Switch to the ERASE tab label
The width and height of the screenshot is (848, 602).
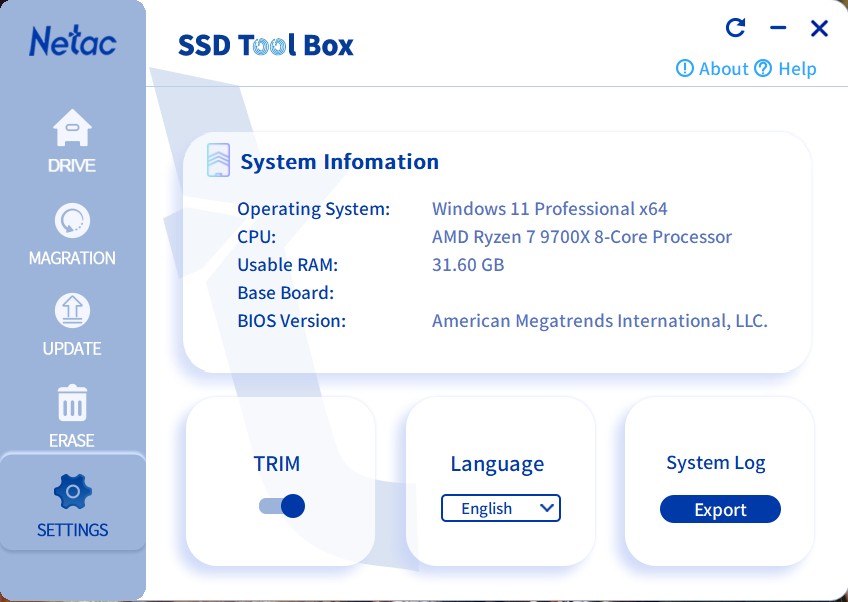(x=72, y=441)
